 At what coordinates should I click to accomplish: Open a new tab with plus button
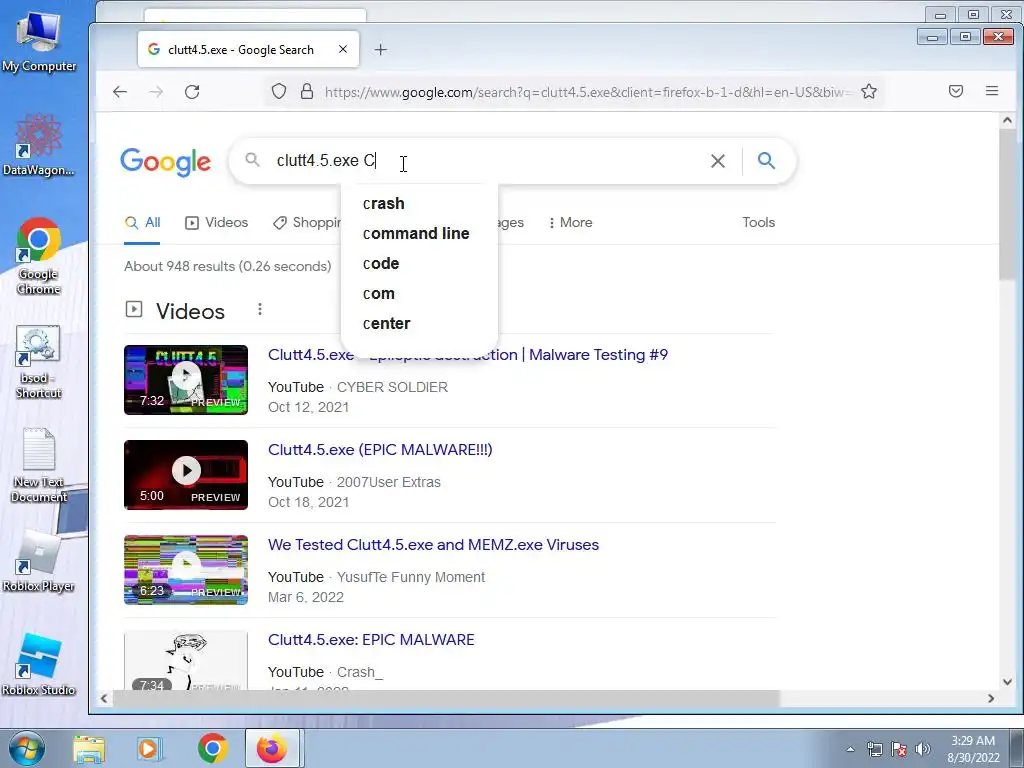click(x=381, y=50)
